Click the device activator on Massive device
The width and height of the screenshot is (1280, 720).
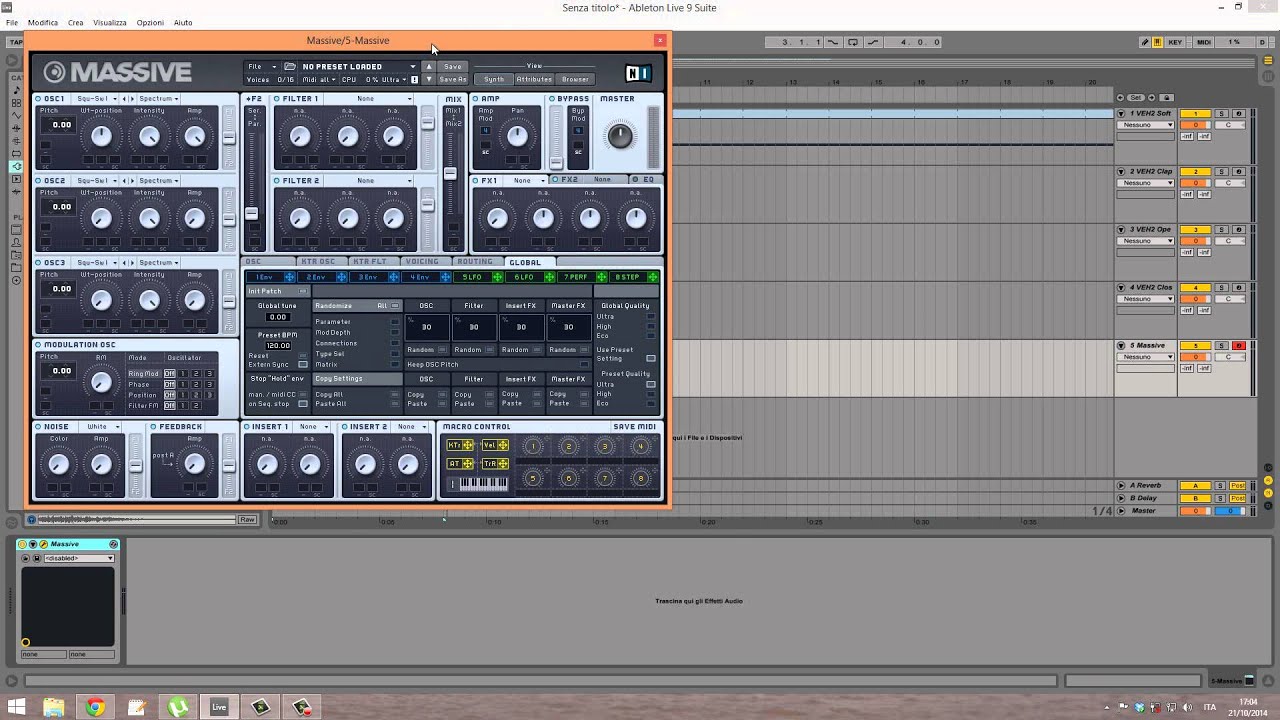click(23, 544)
